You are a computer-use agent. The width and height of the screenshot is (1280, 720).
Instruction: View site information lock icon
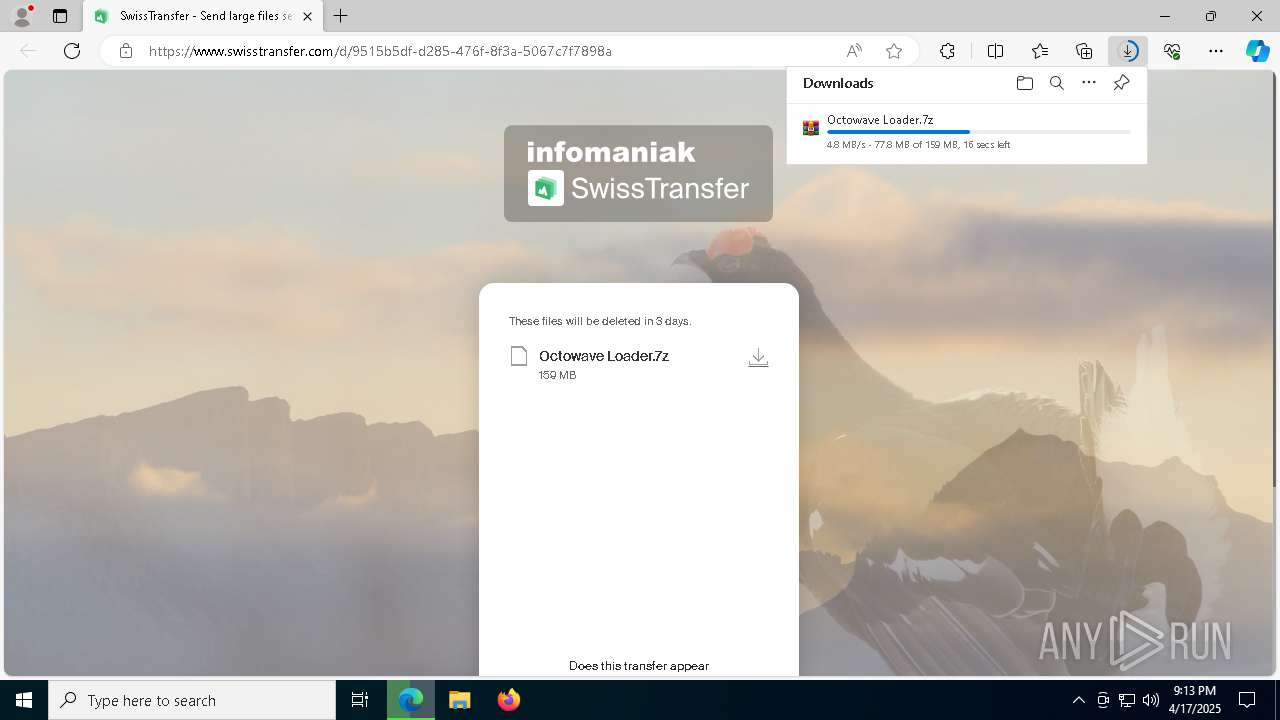(x=126, y=51)
